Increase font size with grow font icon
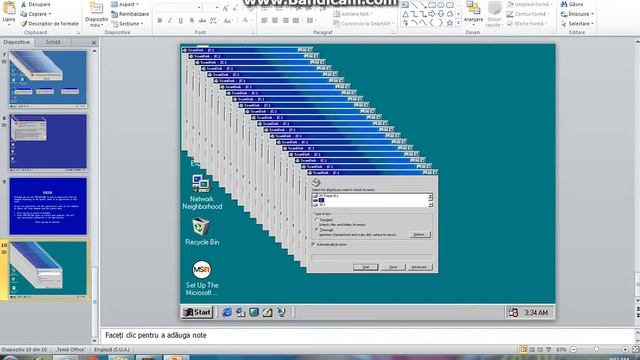This screenshot has height=360, width=640. coord(226,8)
